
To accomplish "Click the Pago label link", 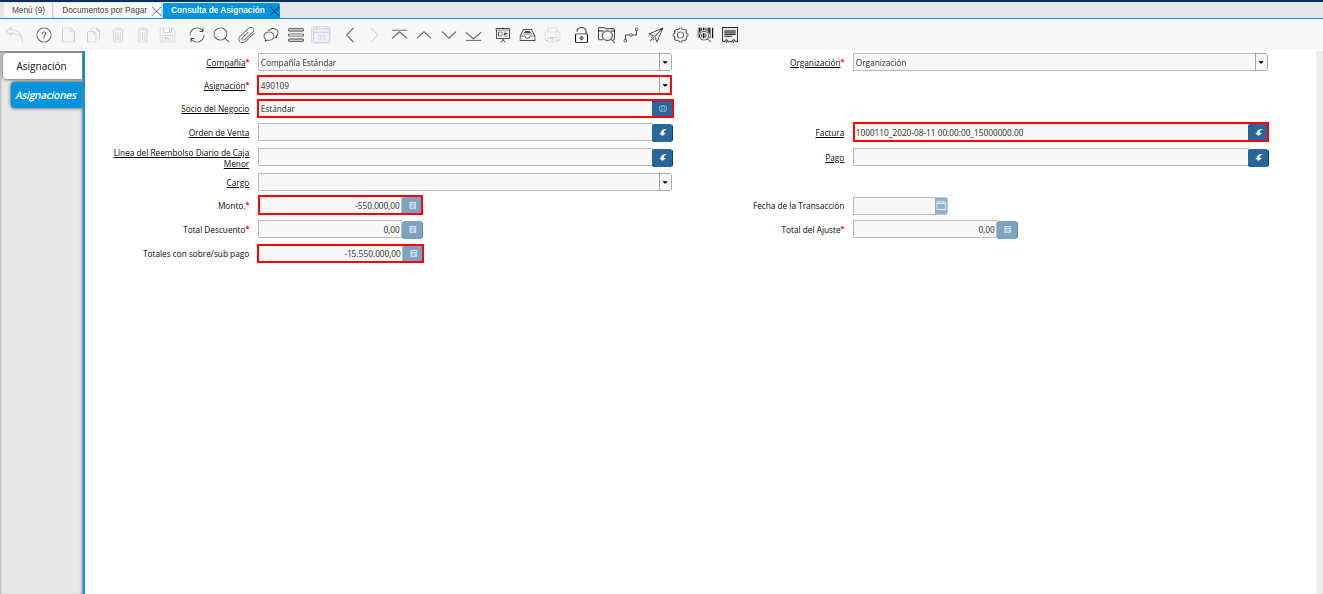I will tap(835, 158).
